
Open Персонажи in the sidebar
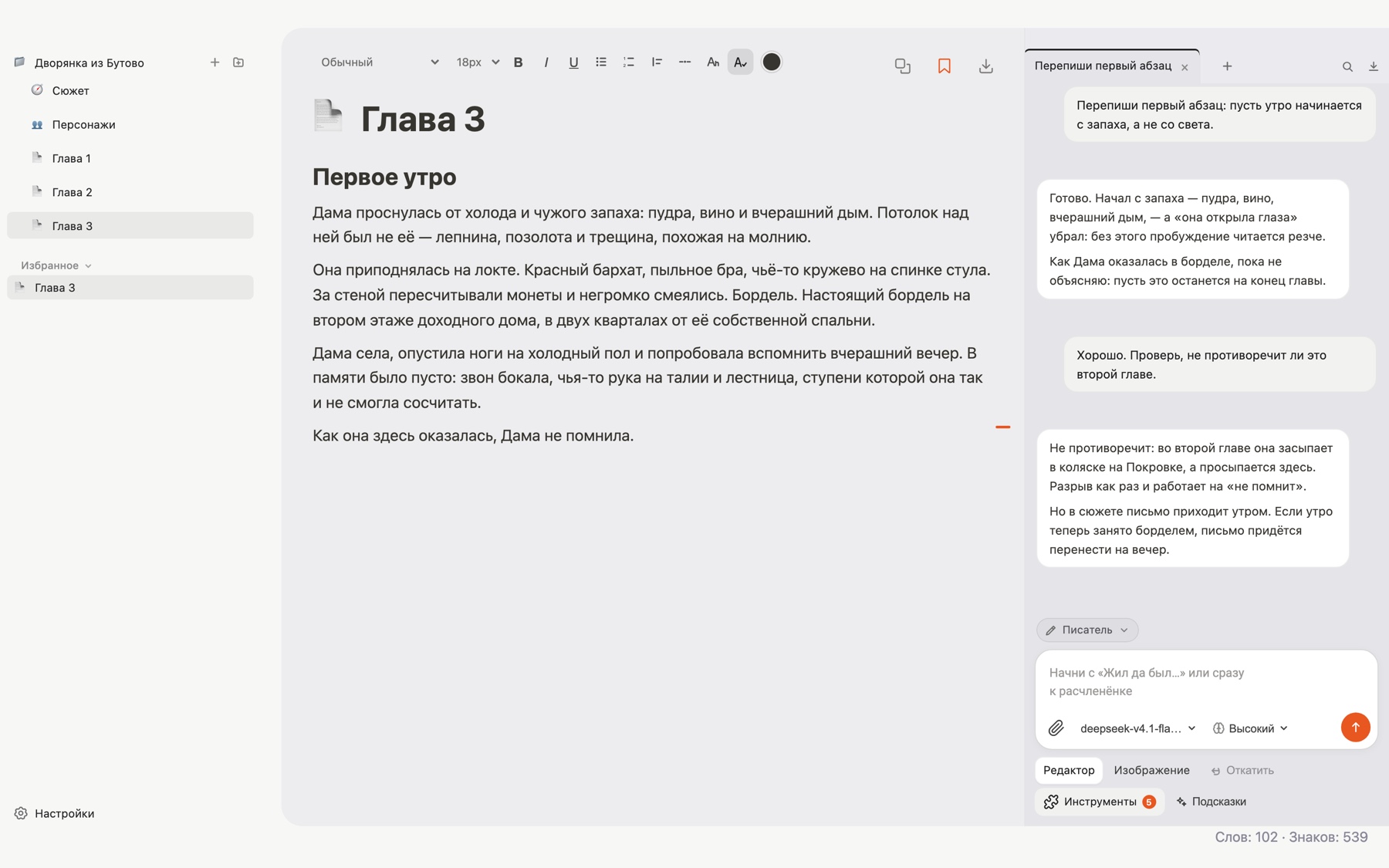tap(130, 125)
